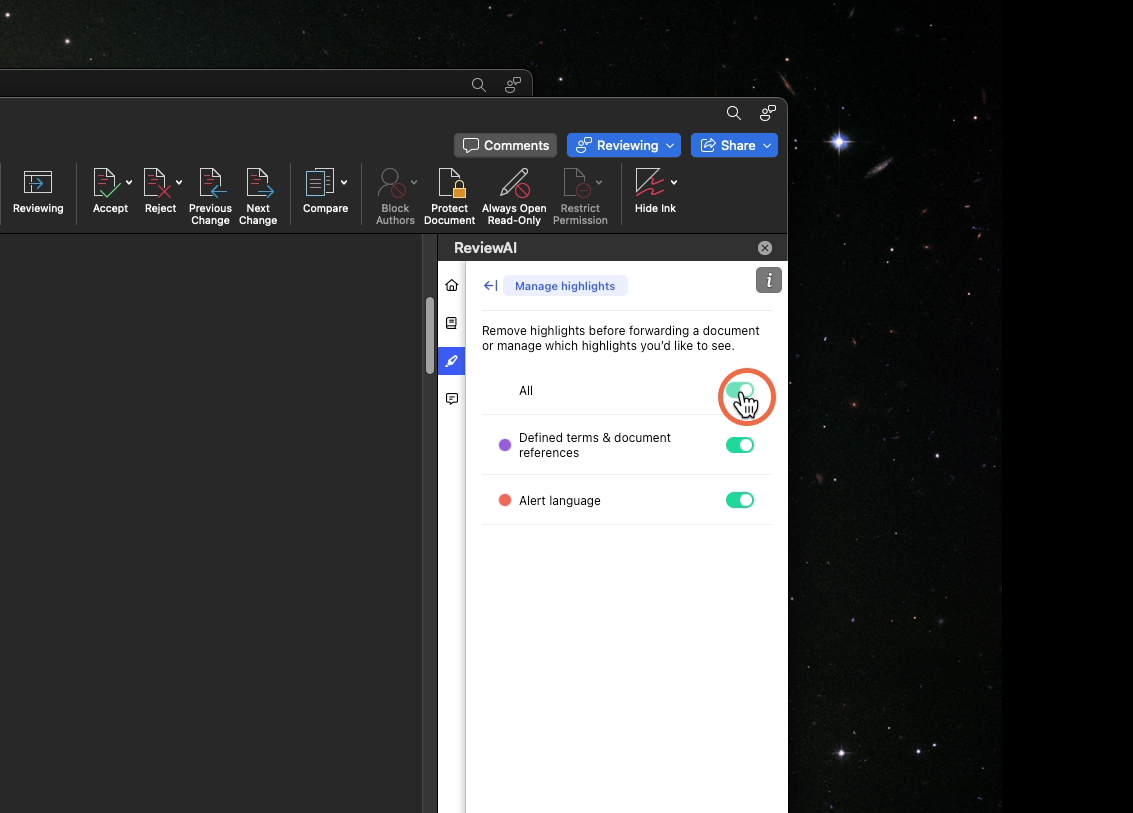The height and width of the screenshot is (813, 1133).
Task: Expand the Reject dropdown arrow
Action: click(178, 183)
